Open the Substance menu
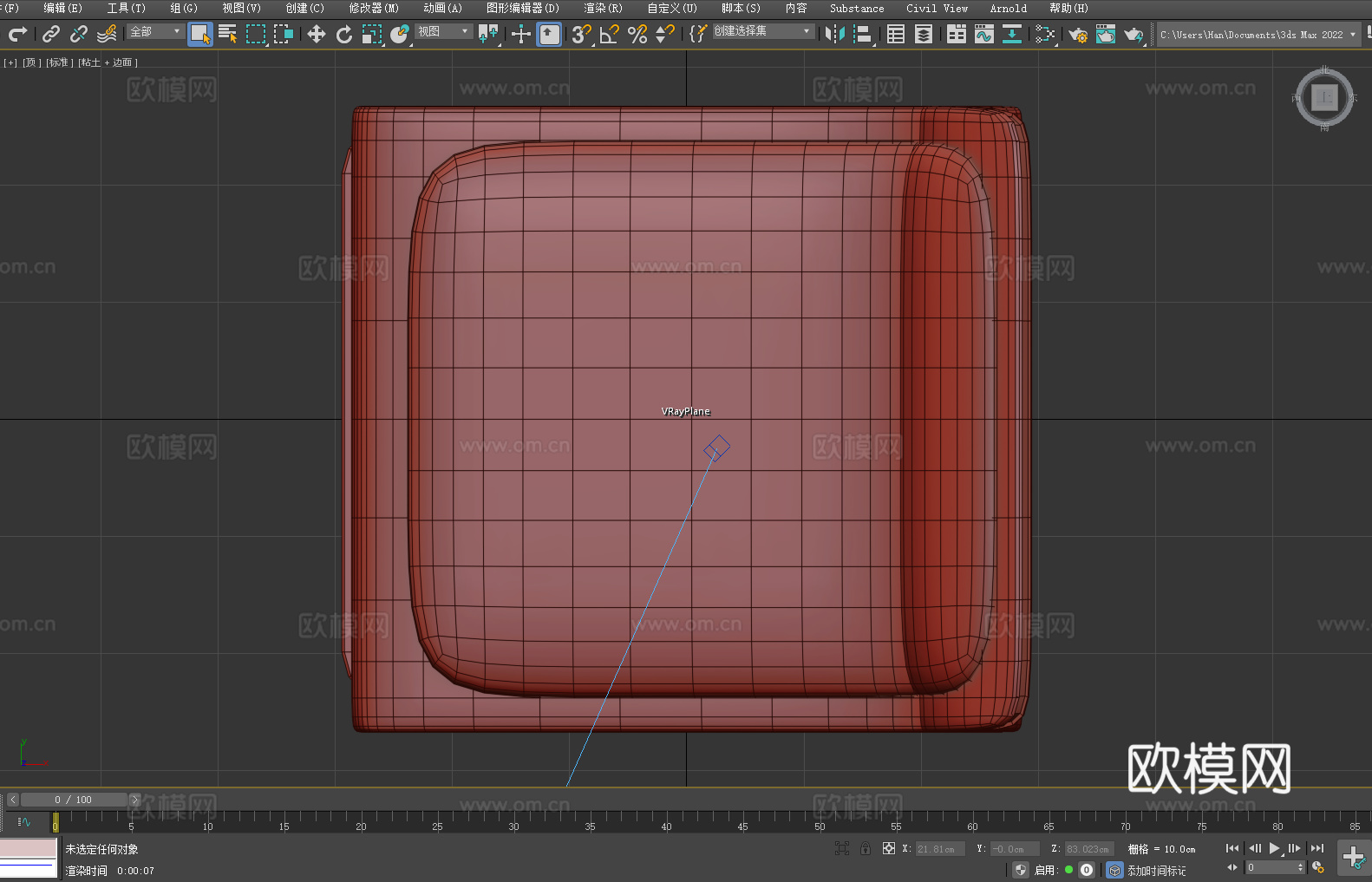 (857, 8)
